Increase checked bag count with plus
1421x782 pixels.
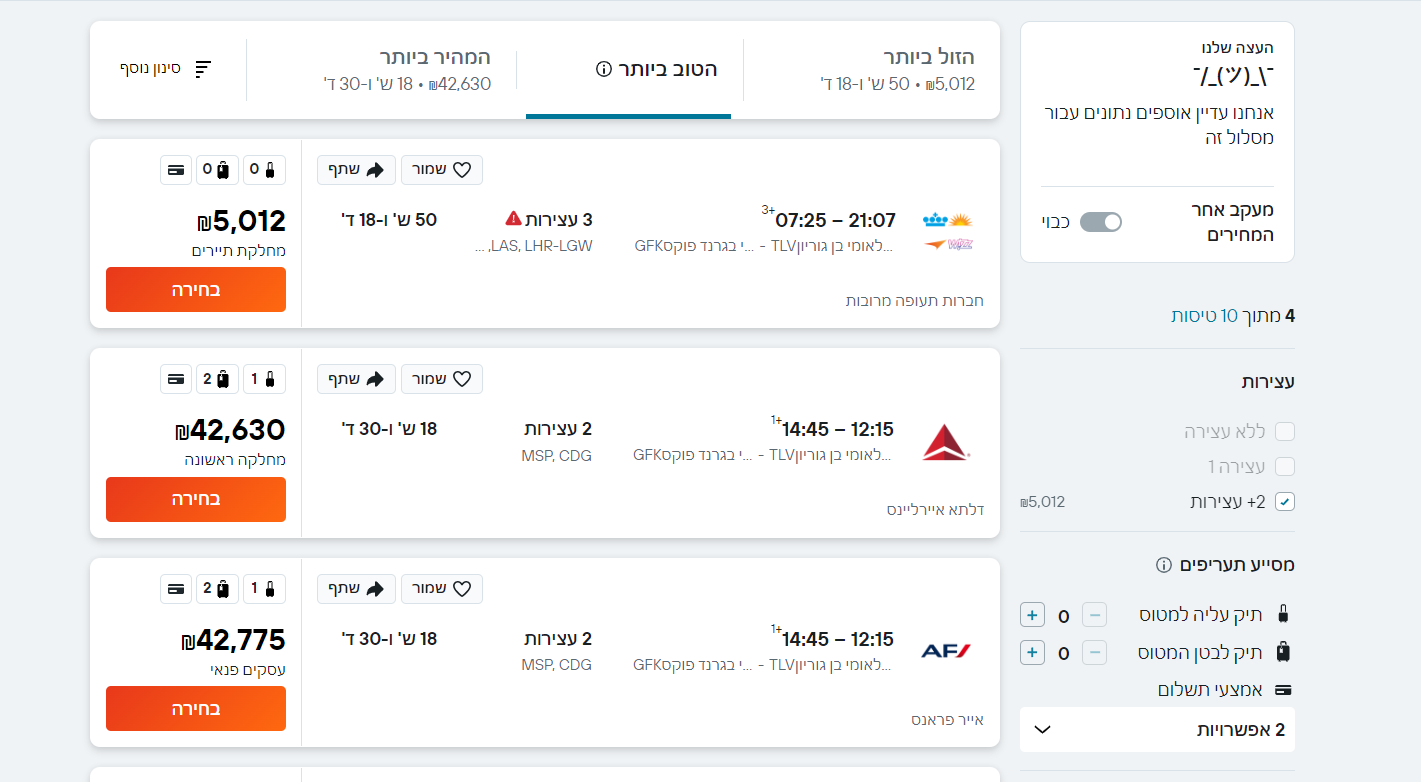point(1033,653)
